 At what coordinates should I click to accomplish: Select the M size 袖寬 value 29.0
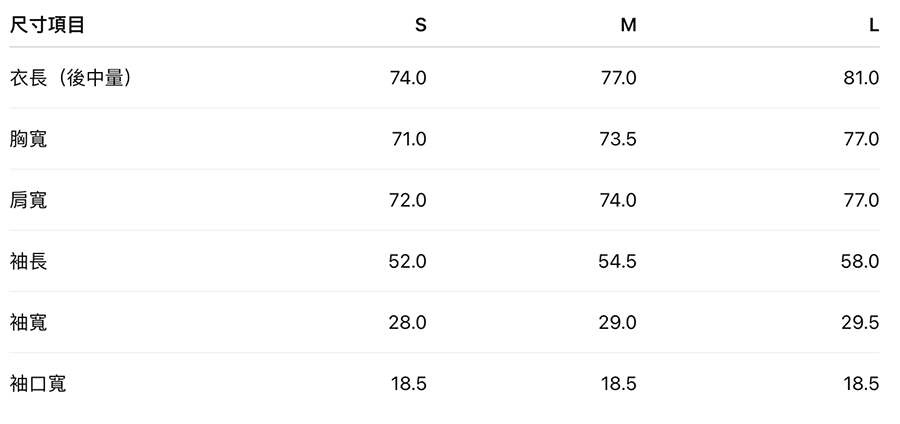(x=617, y=322)
